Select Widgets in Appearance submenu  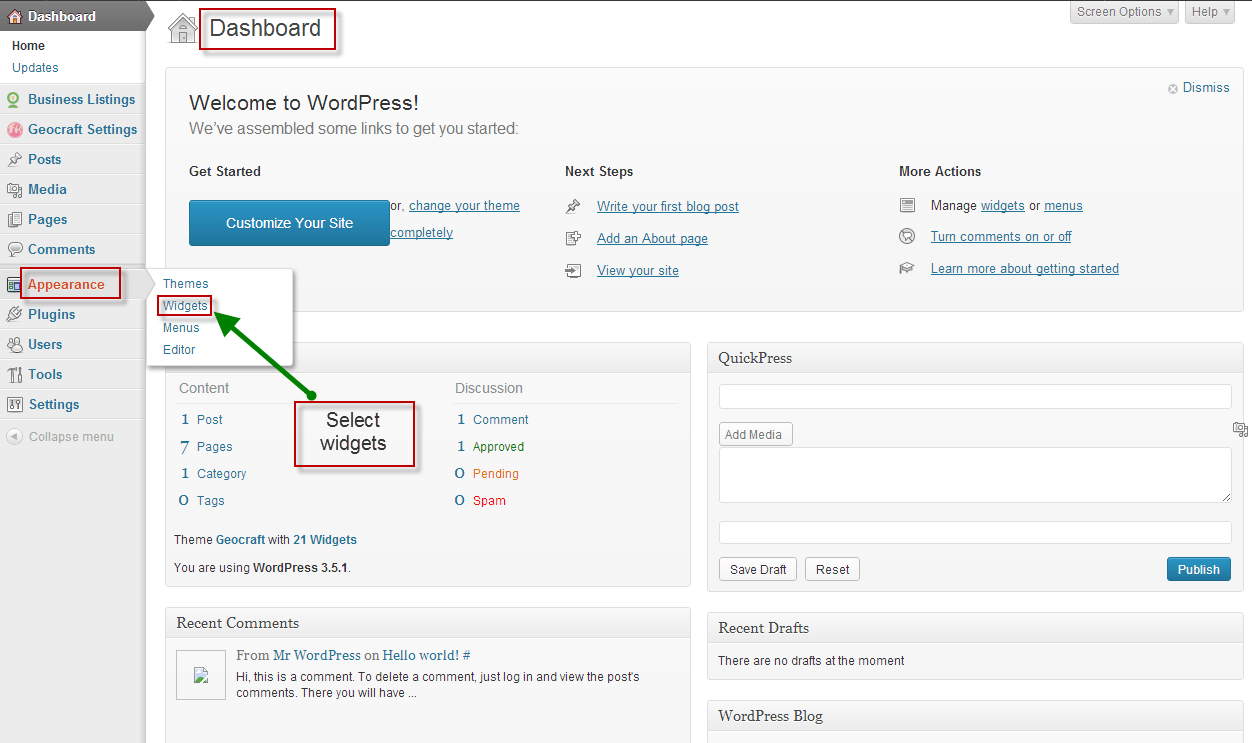tap(185, 305)
